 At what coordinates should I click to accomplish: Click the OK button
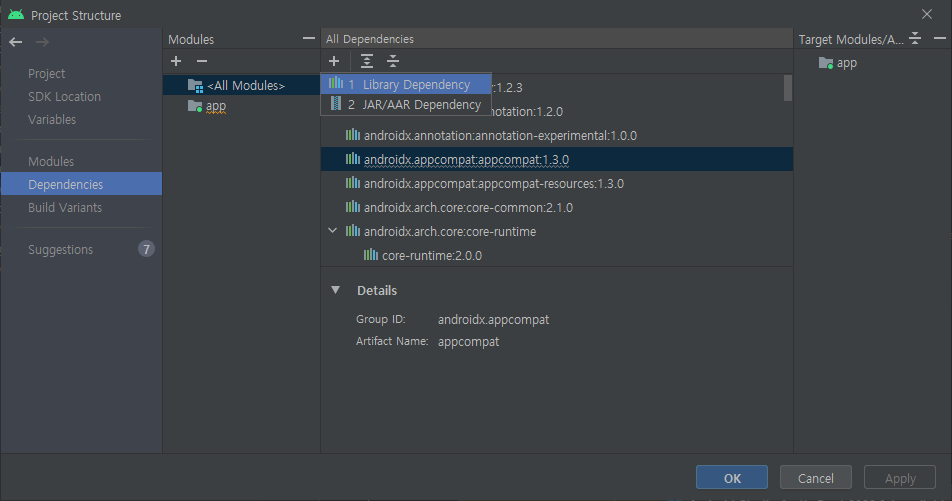click(732, 478)
